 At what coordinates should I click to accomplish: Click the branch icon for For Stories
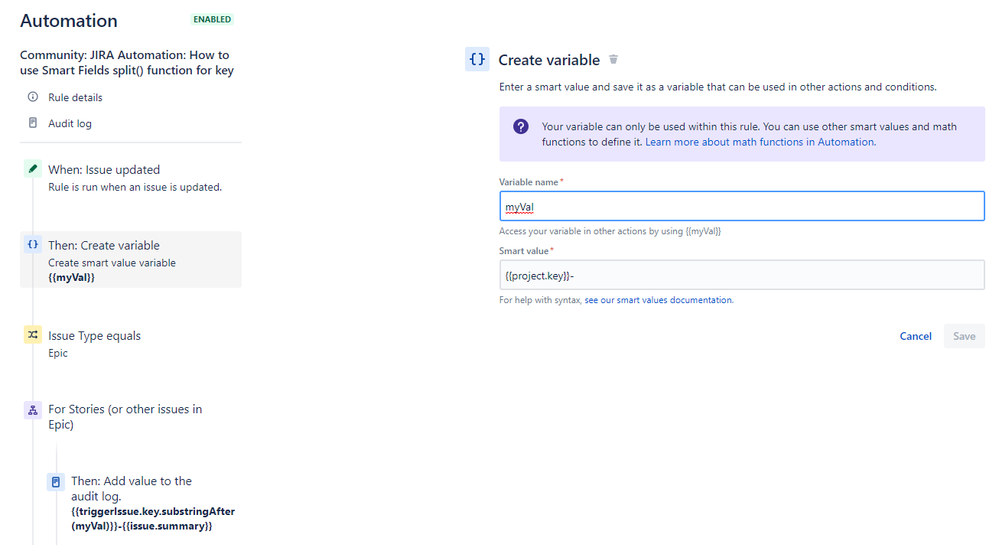[x=32, y=410]
